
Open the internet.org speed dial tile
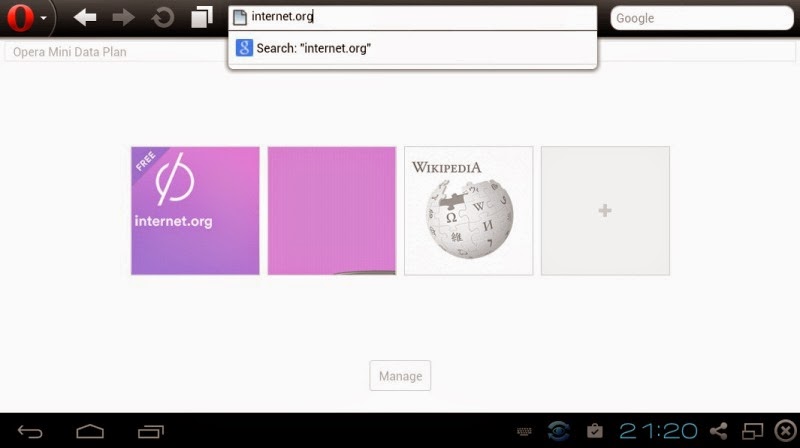pos(195,211)
